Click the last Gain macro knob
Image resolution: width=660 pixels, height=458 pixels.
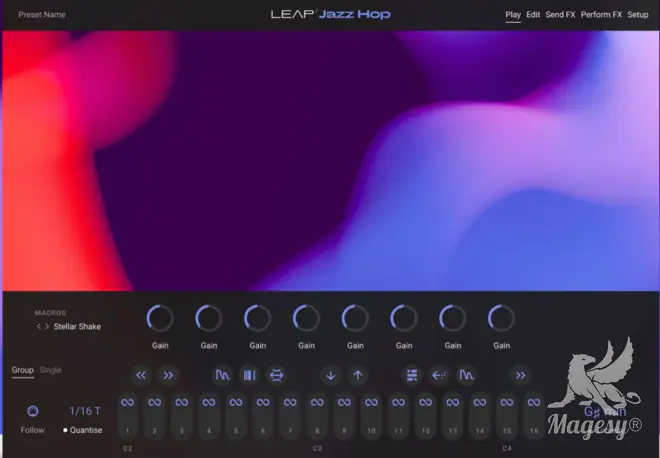501,318
